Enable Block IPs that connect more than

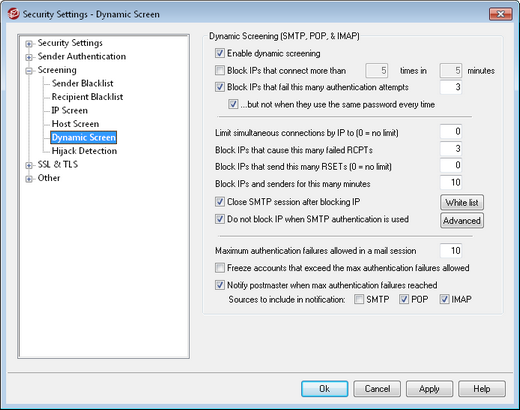(220, 70)
